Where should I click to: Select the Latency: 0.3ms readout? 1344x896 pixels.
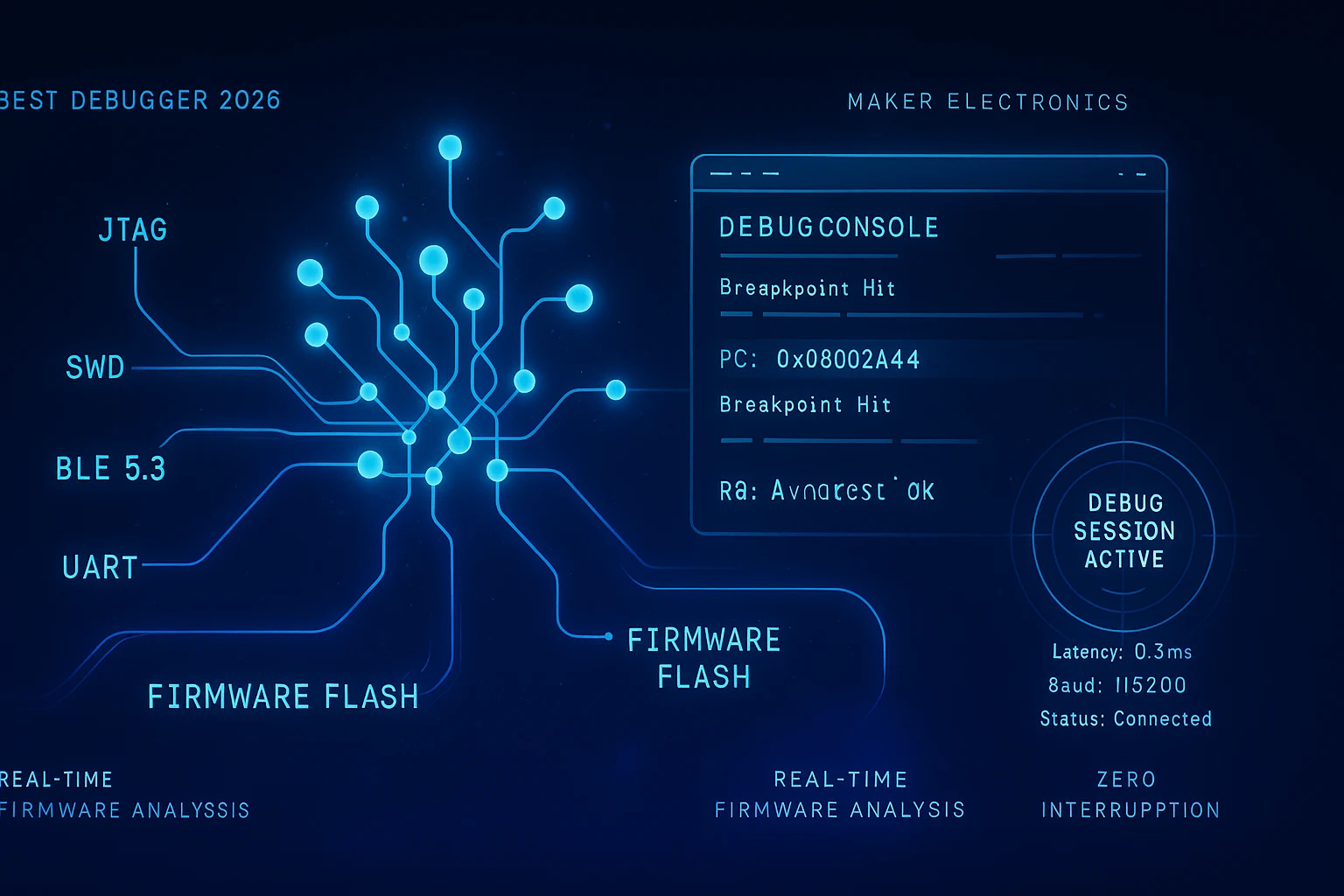[x=1122, y=652]
